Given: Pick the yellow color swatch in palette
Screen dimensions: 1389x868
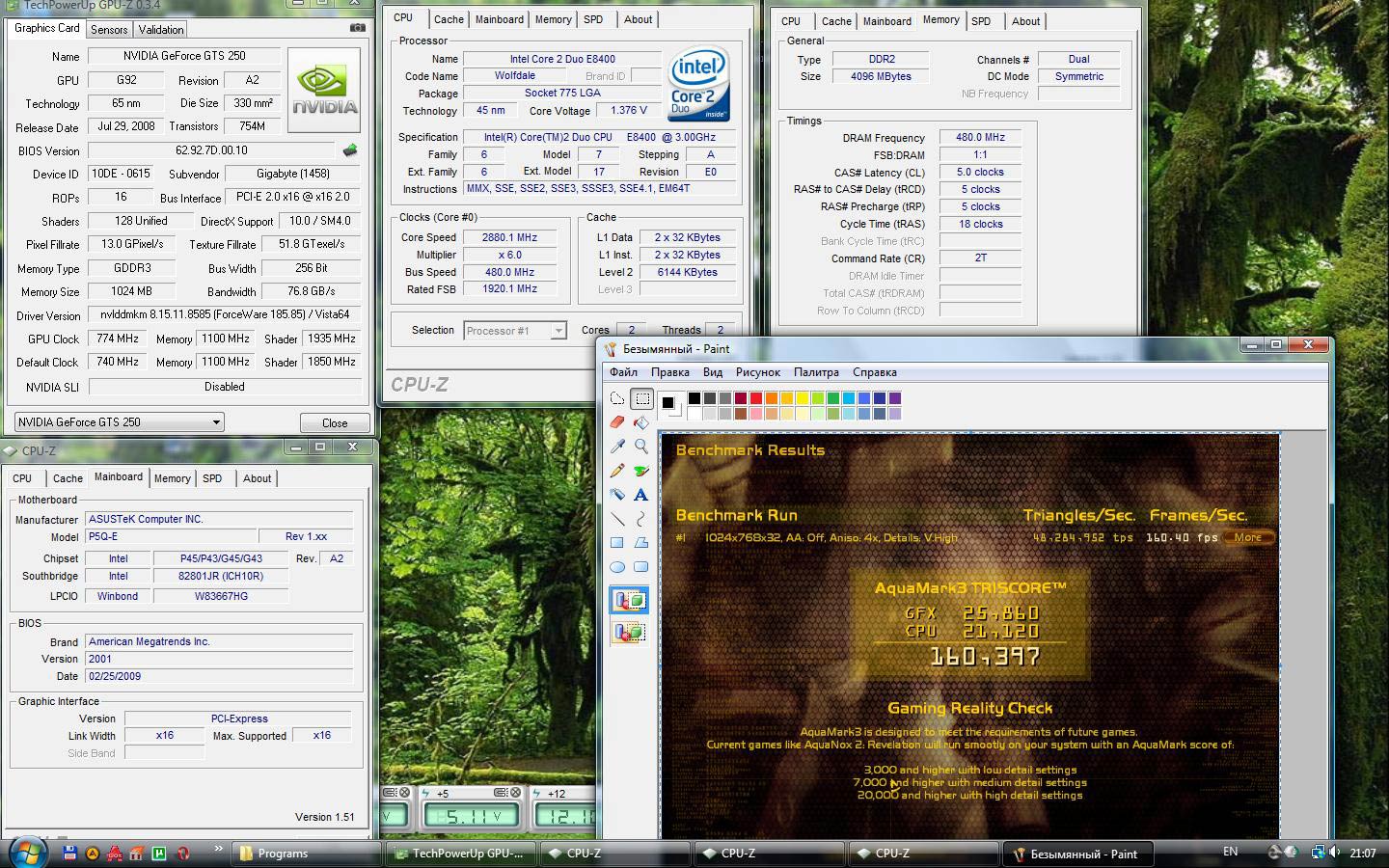Looking at the screenshot, I should [x=803, y=398].
